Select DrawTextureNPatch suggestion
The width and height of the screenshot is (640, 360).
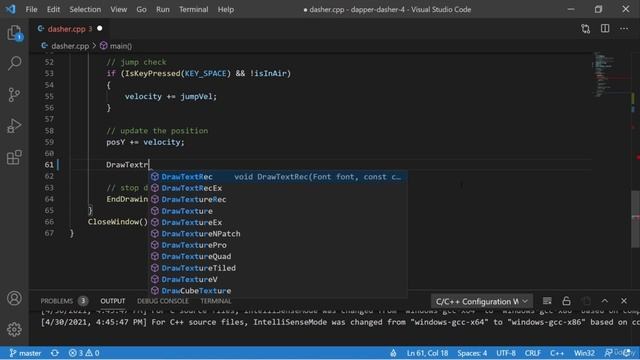278,234
